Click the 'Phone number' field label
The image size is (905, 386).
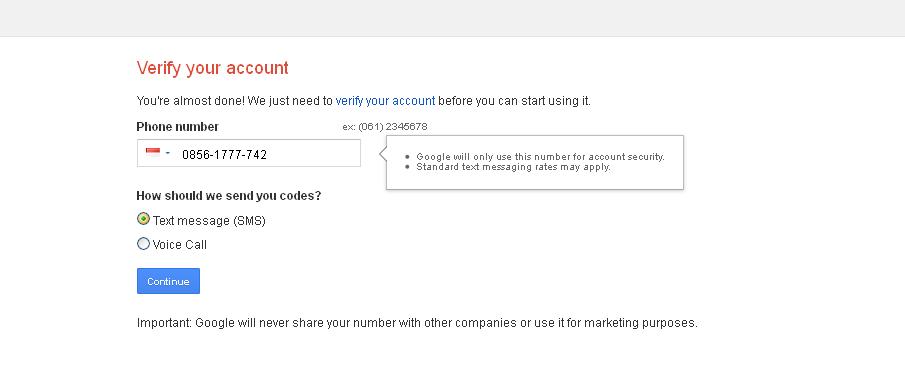178,127
